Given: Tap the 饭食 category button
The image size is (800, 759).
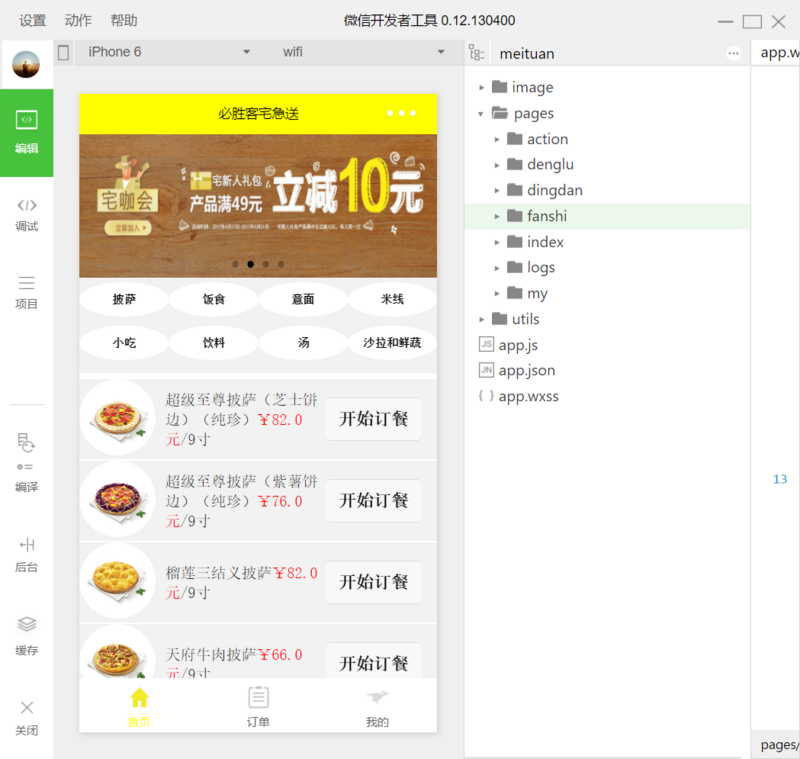Looking at the screenshot, I should click(214, 299).
